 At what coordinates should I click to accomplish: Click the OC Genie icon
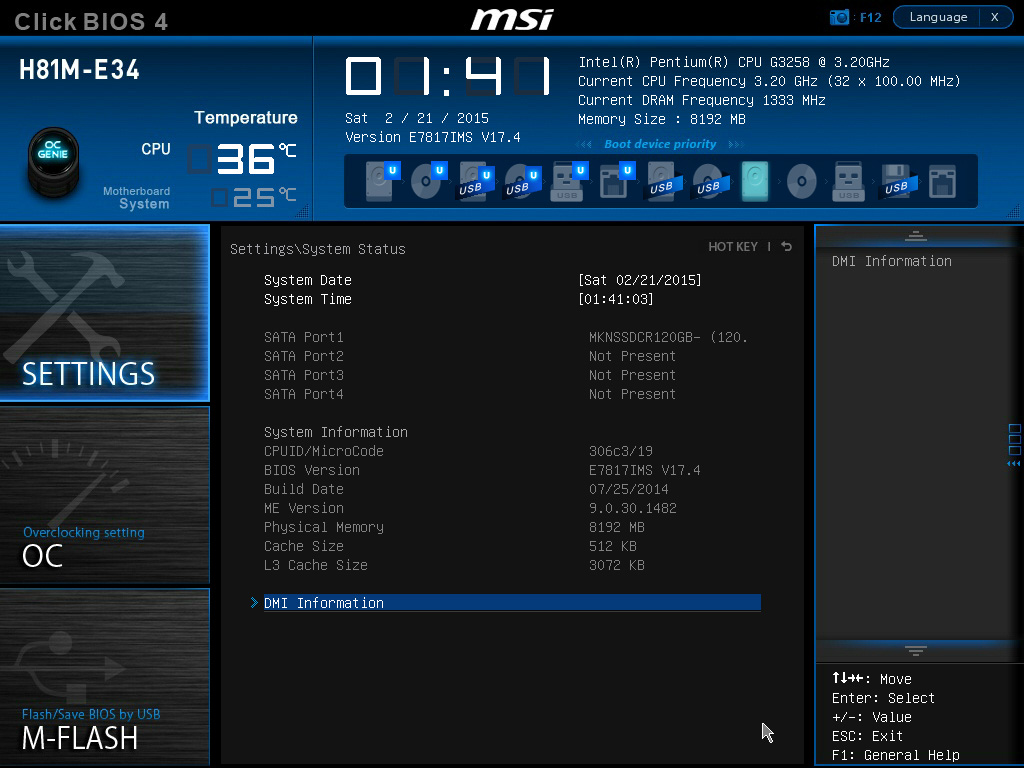pyautogui.click(x=53, y=165)
